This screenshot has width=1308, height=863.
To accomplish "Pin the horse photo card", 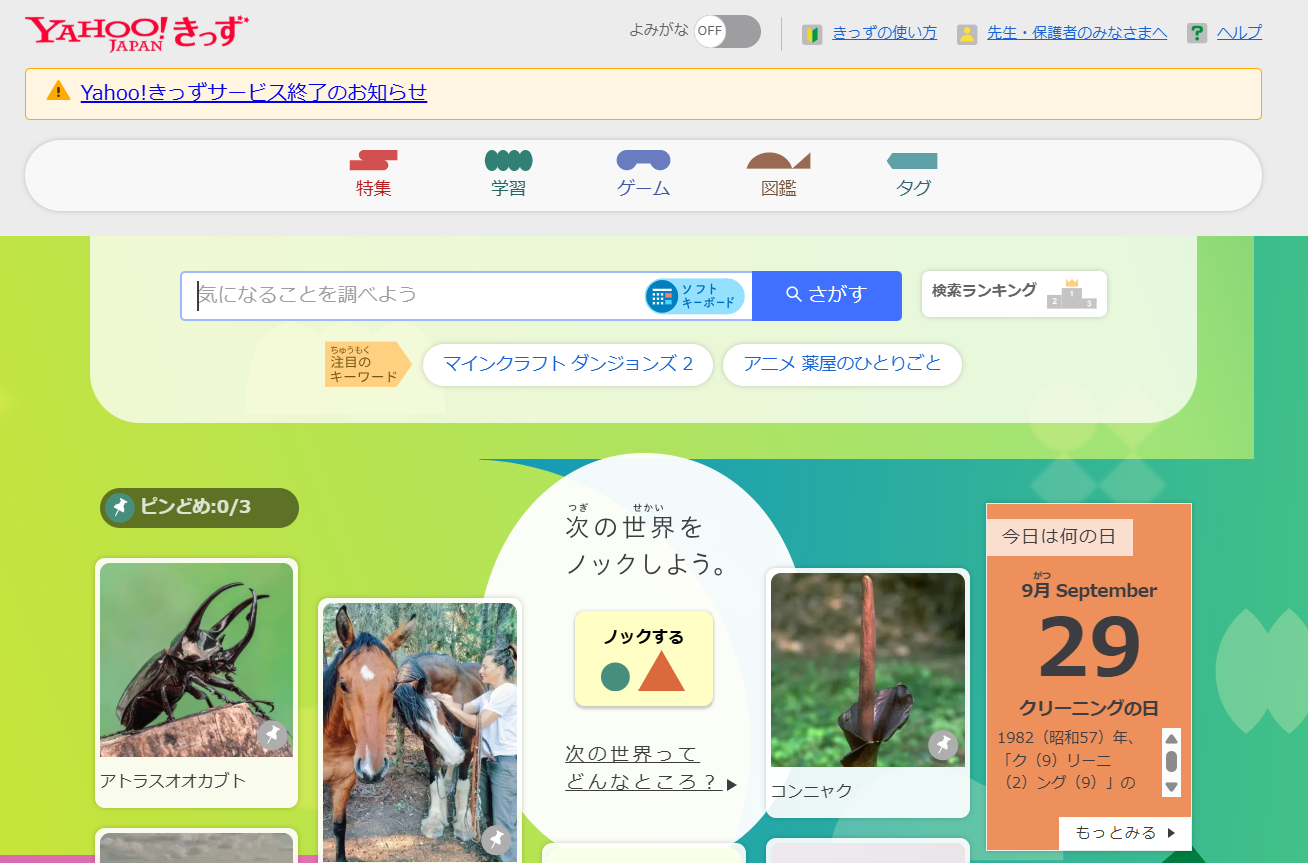I will click(x=496, y=840).
